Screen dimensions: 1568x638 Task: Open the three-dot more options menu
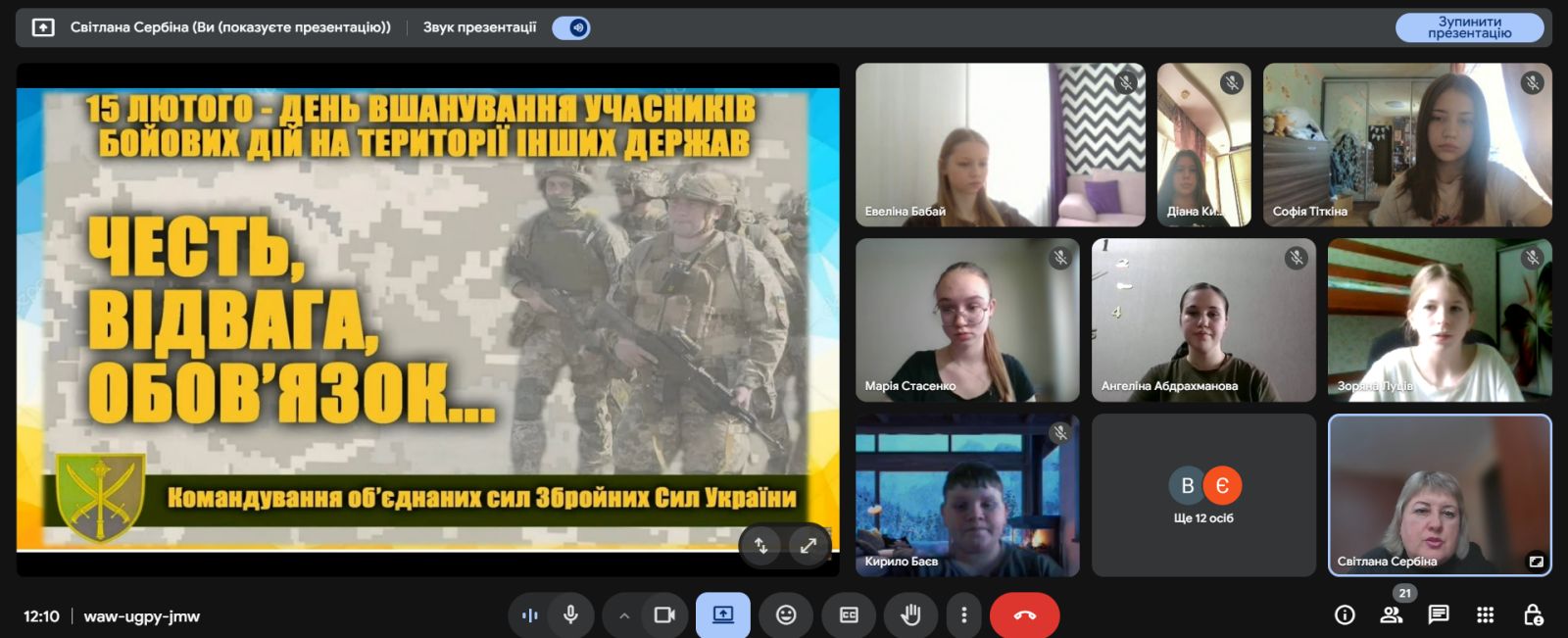pos(964,615)
